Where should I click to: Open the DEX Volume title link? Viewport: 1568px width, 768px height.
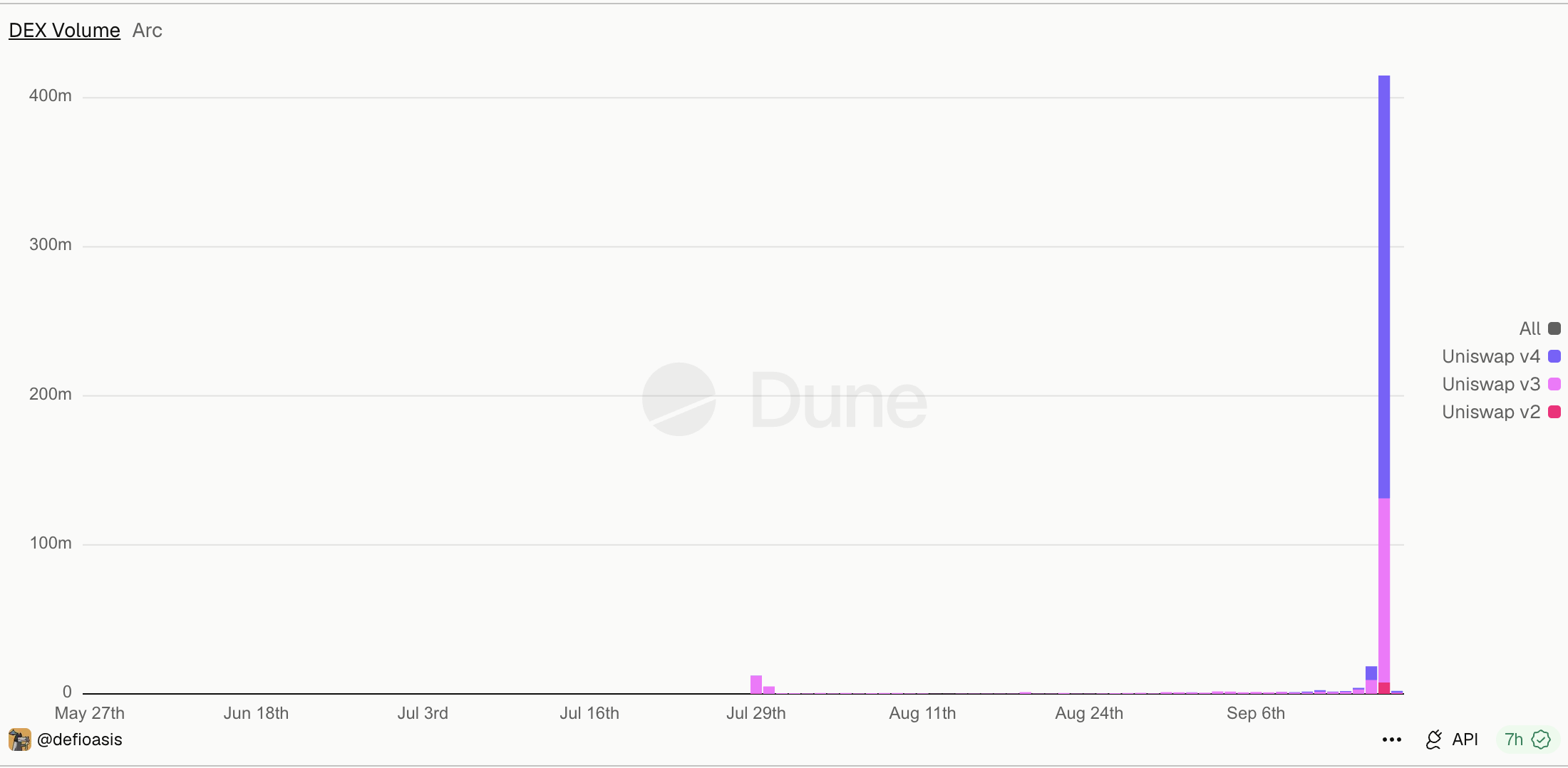(64, 31)
